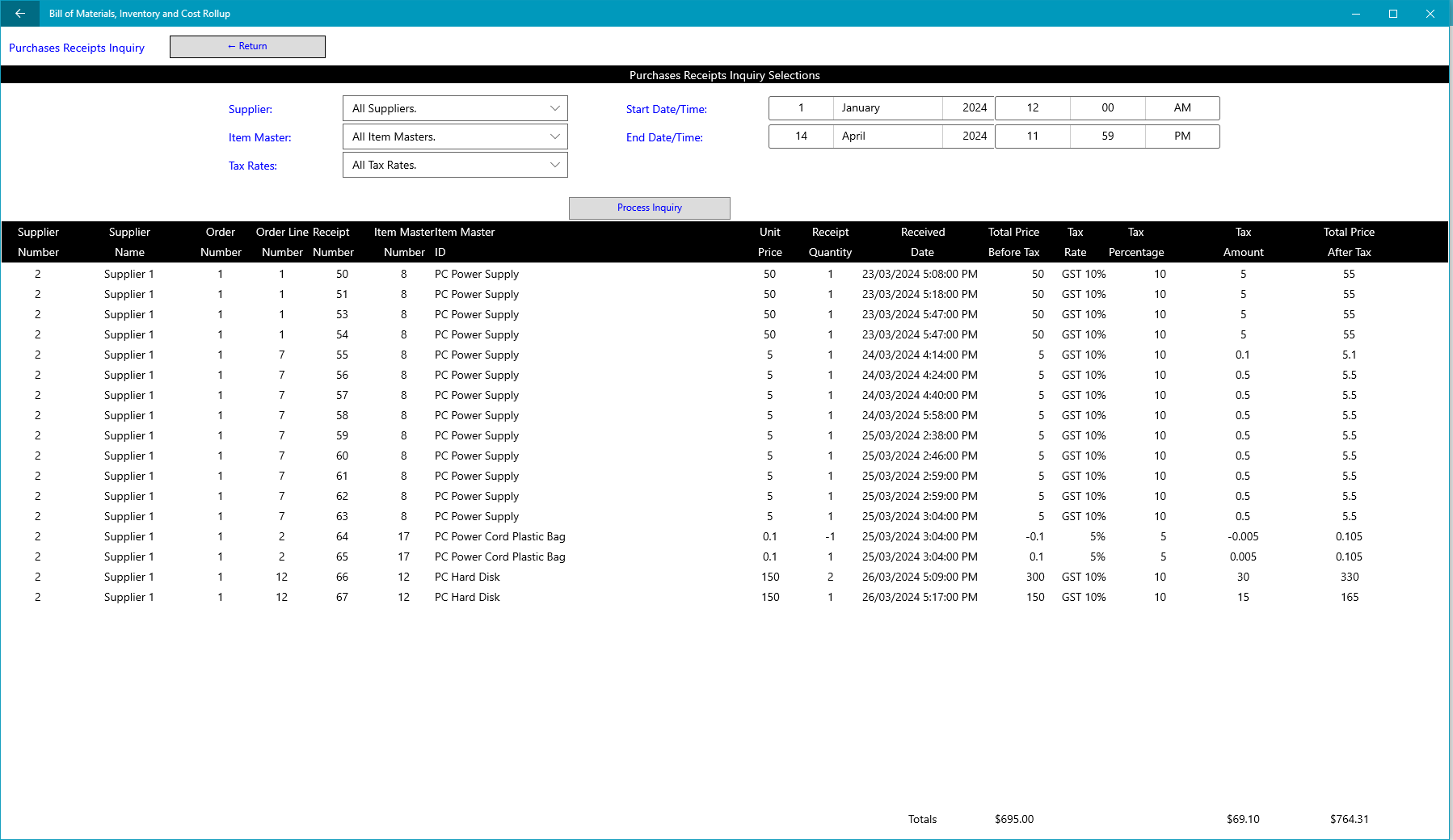Open the Tax Rates dropdown
This screenshot has width=1453, height=840.
[455, 165]
